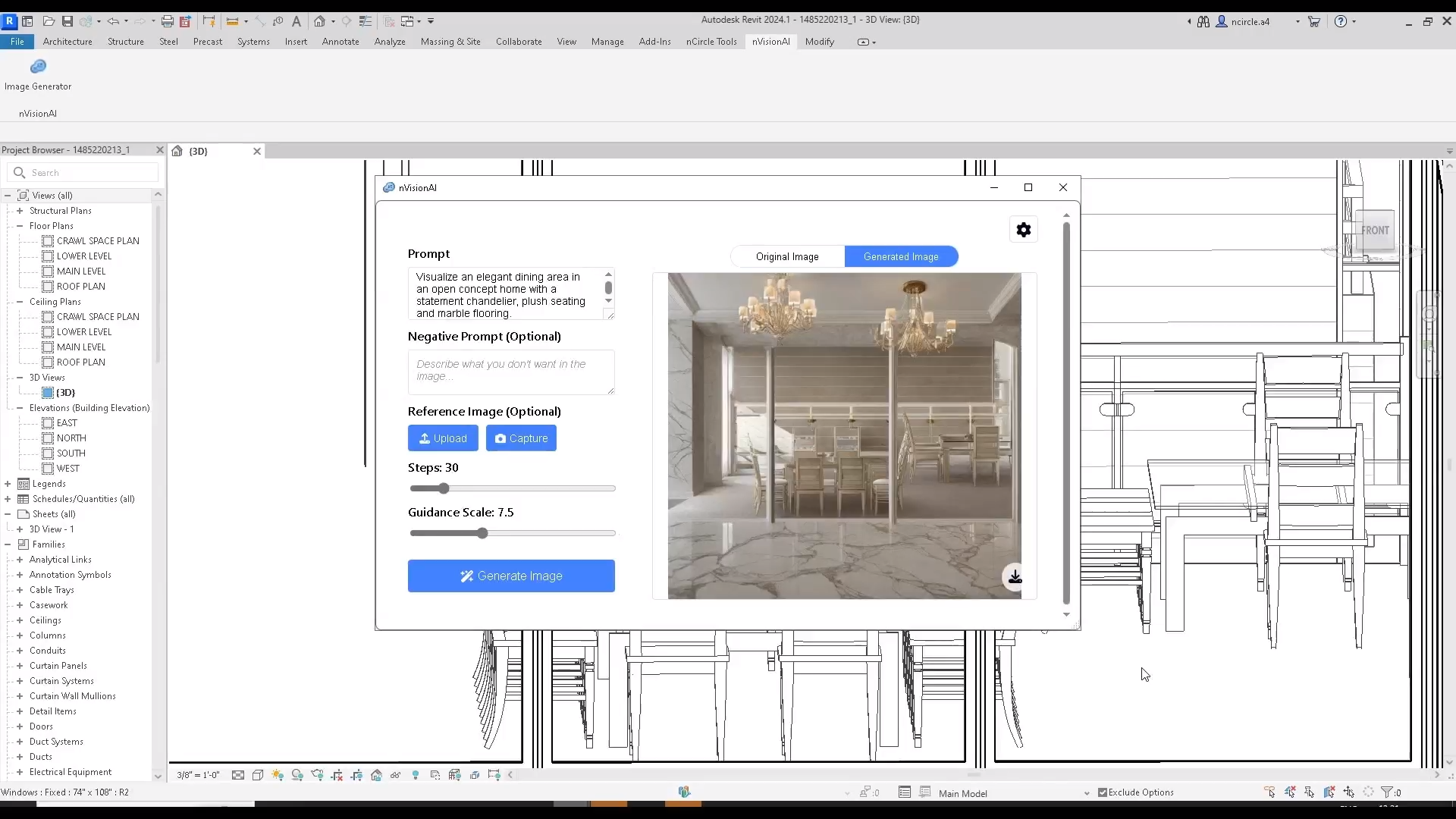
Task: Expand the Structural Plans tree node
Action: coord(20,211)
